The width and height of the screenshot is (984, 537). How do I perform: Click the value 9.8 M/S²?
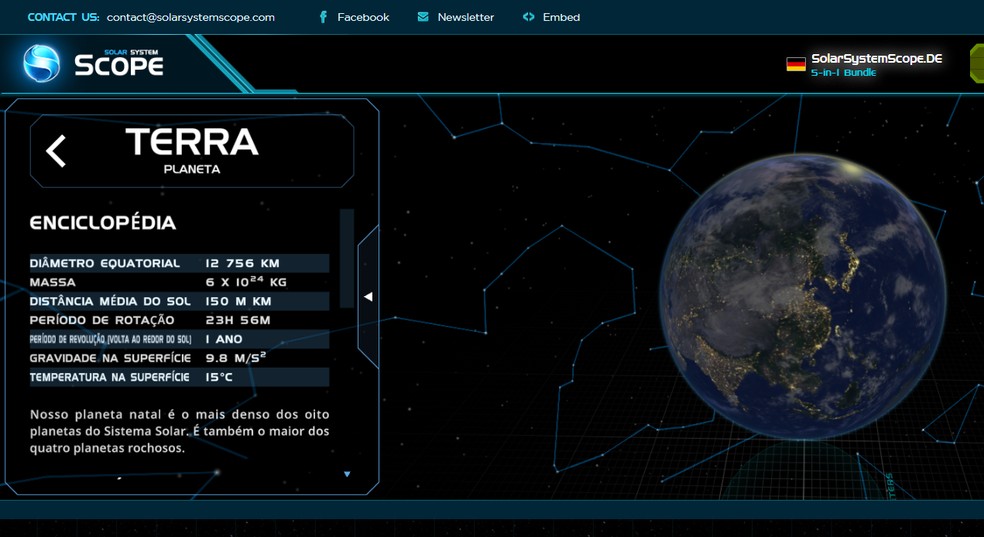click(236, 358)
